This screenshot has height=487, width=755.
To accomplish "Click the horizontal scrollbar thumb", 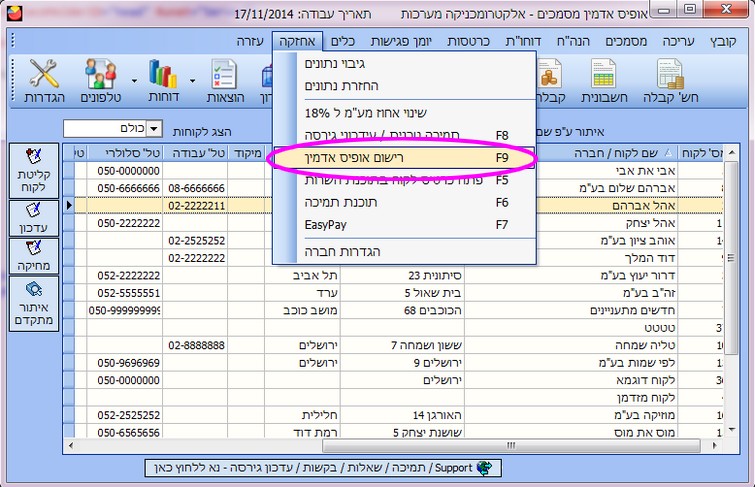I will pyautogui.click(x=511, y=446).
